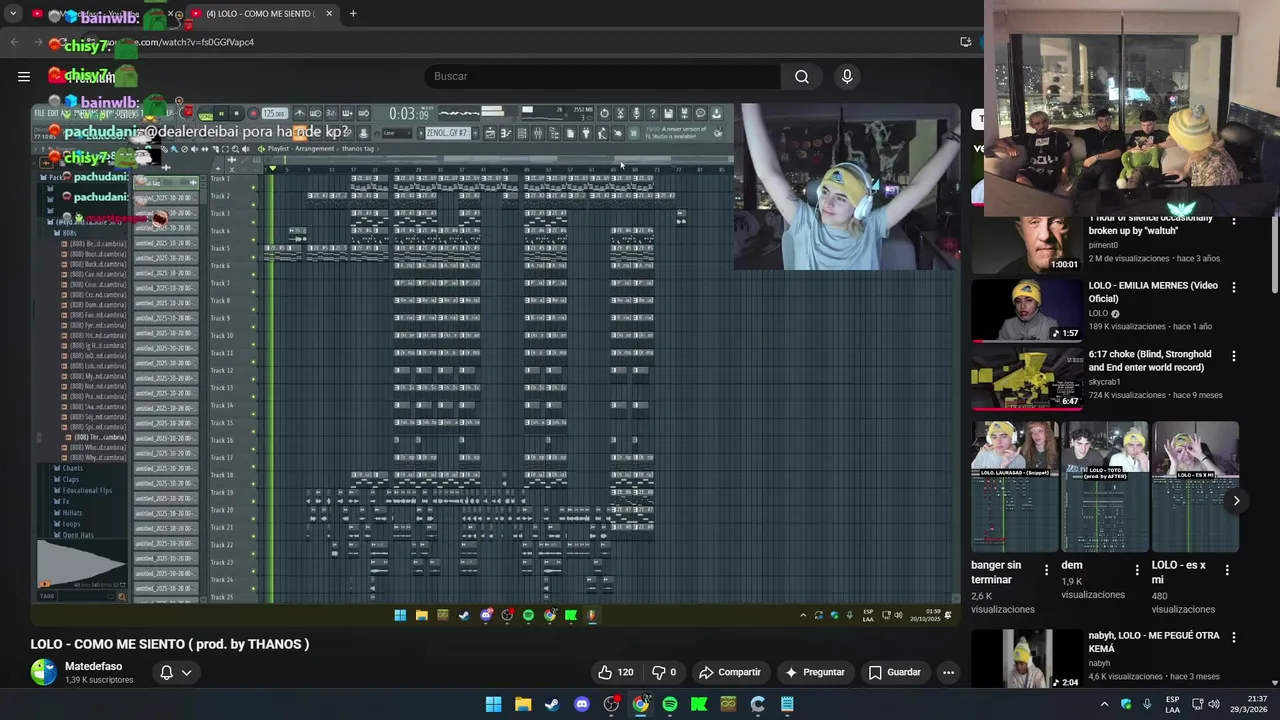Show hidden icons in system tray
Viewport: 1280px width, 720px height.
pyautogui.click(x=1105, y=704)
